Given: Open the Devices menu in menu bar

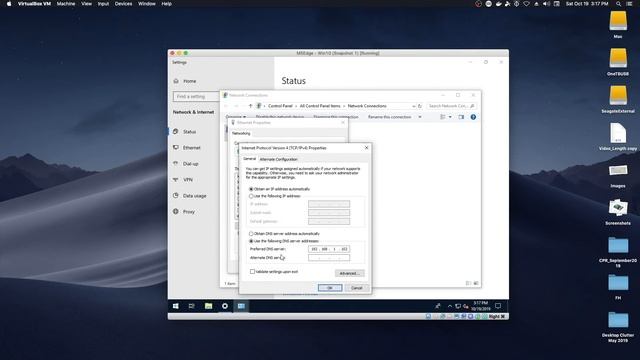Looking at the screenshot, I should (x=123, y=4).
